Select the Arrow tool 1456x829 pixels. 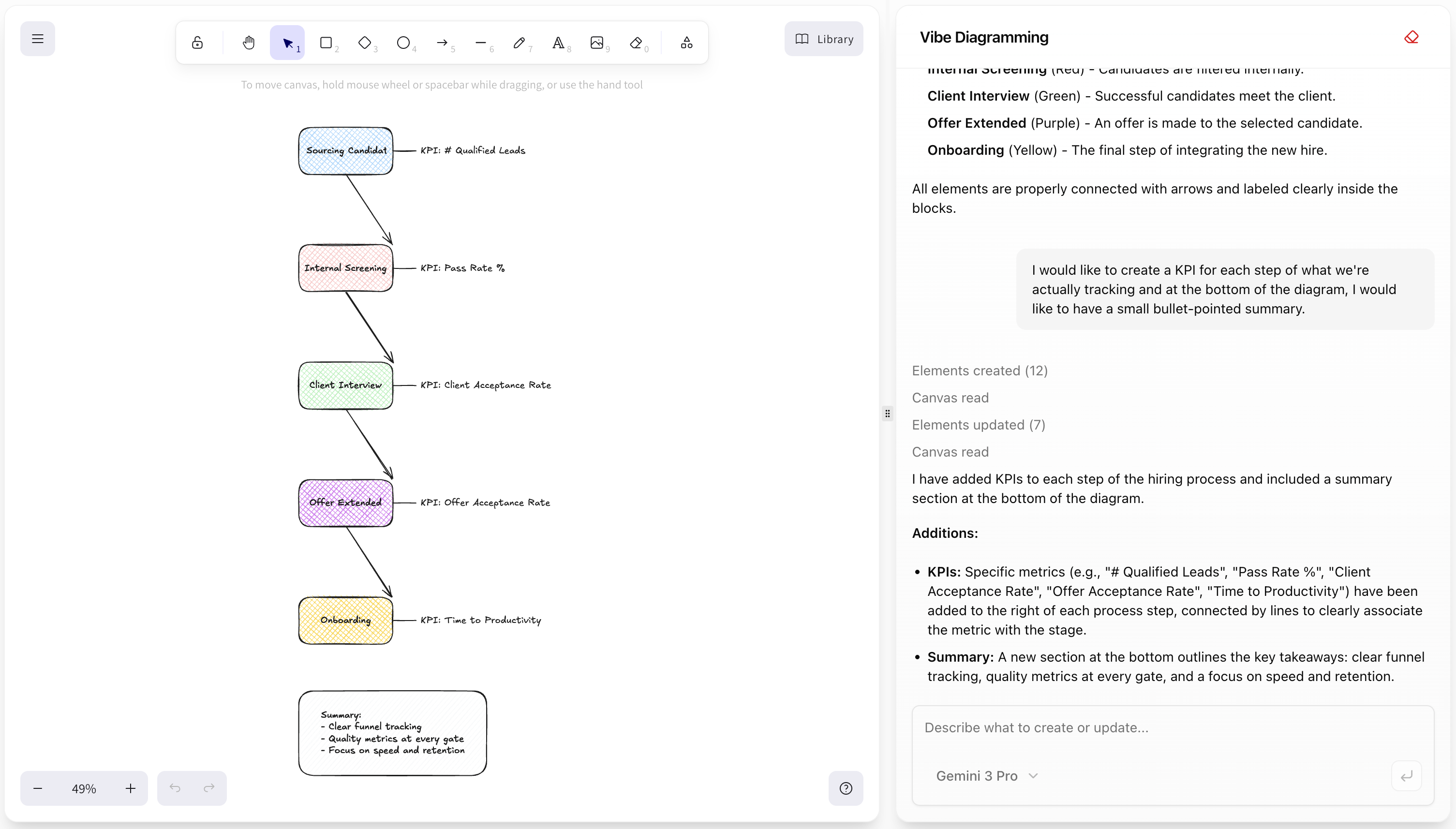443,43
